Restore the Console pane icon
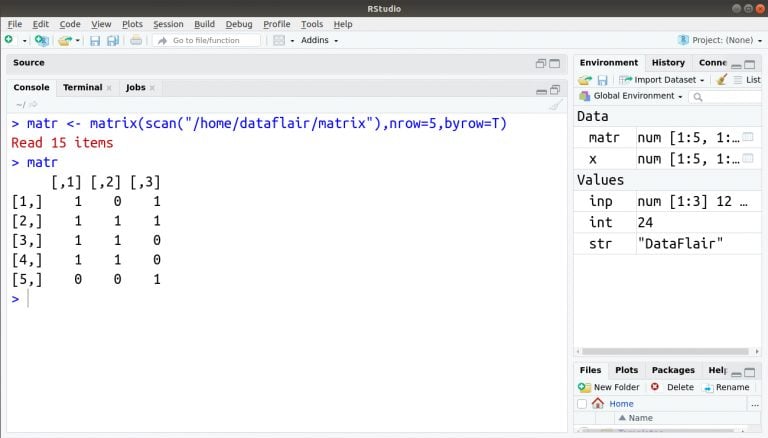This screenshot has height=438, width=768. pyautogui.click(x=555, y=90)
